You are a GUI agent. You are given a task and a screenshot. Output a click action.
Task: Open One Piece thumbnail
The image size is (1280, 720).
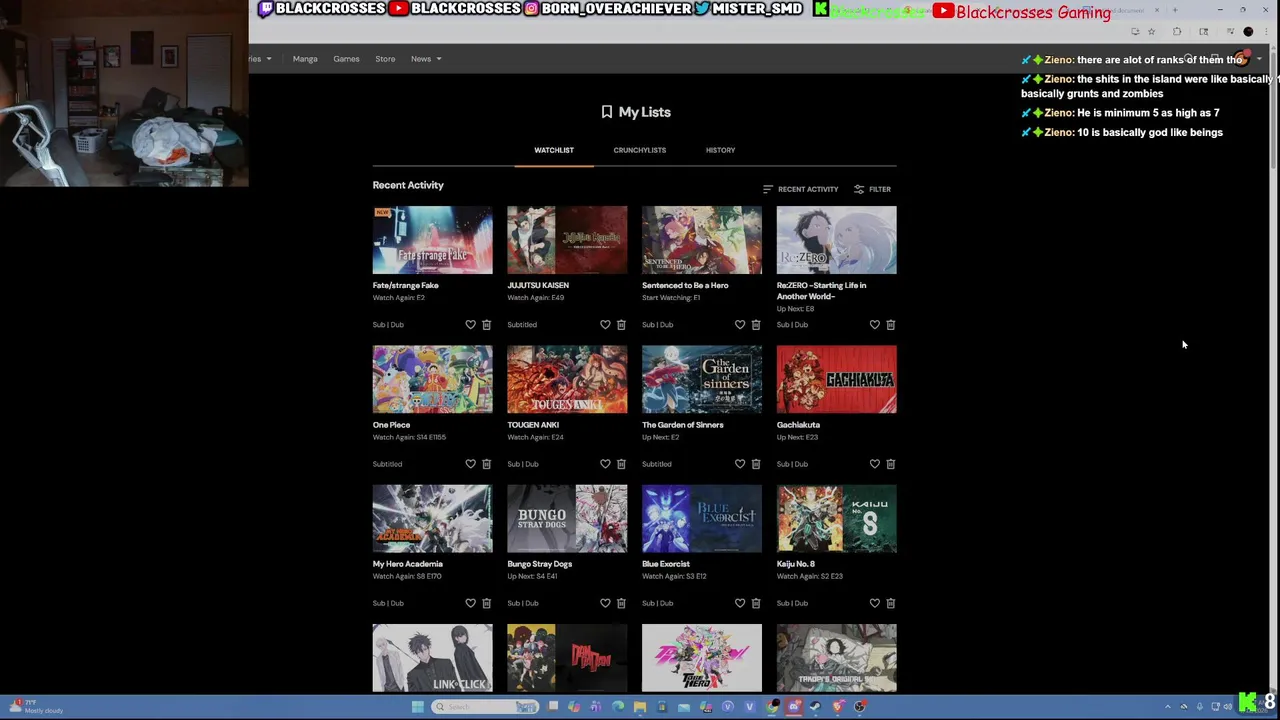tap(432, 379)
